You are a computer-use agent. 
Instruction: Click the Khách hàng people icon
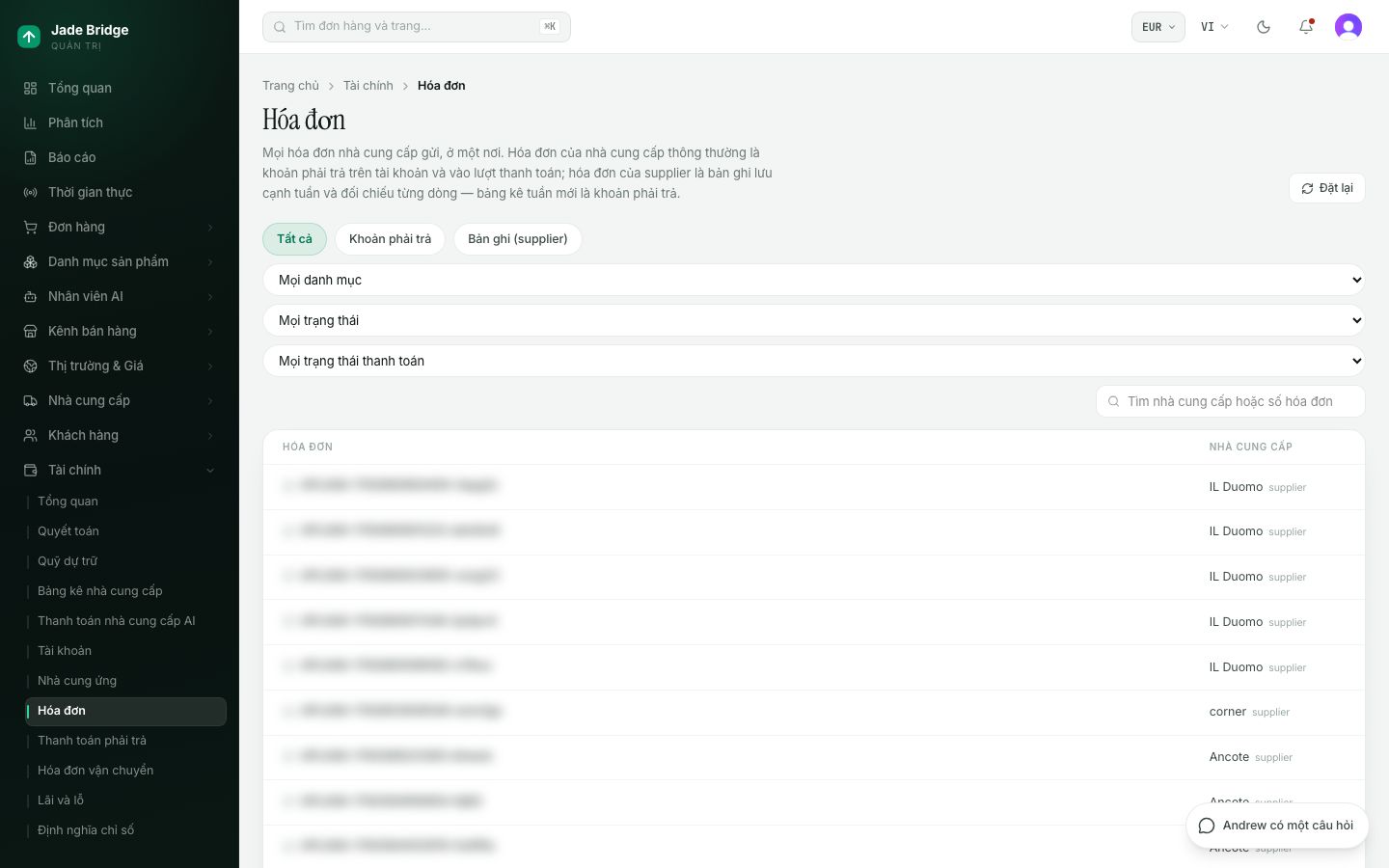click(30, 436)
